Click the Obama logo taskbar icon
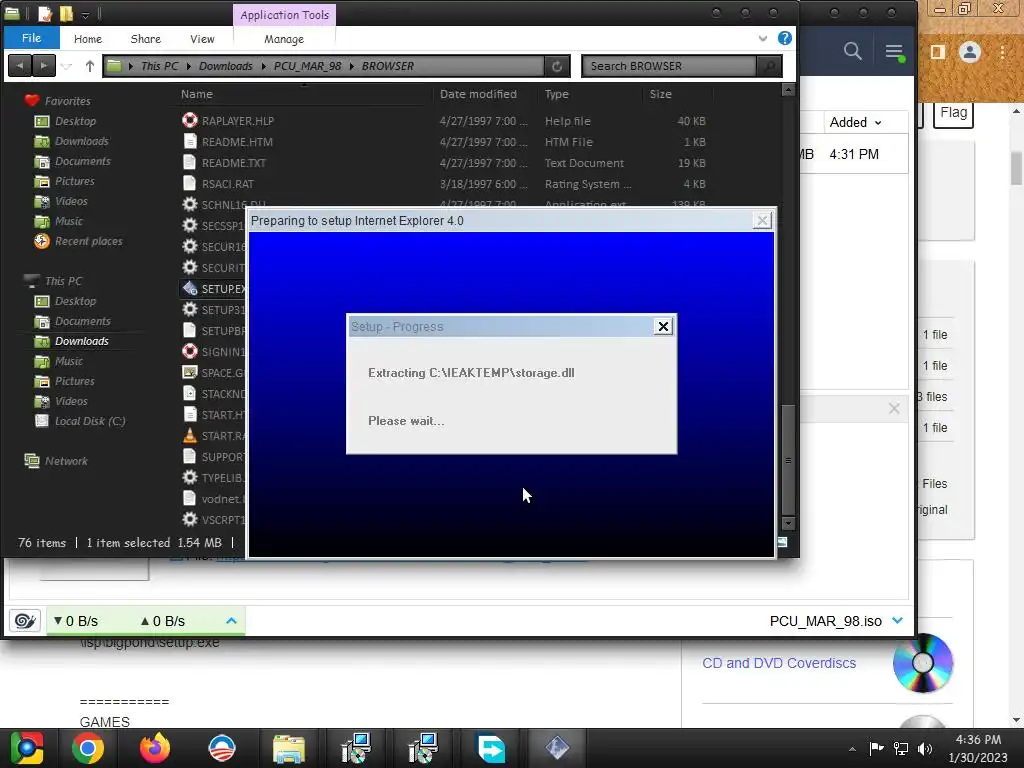 pyautogui.click(x=222, y=748)
